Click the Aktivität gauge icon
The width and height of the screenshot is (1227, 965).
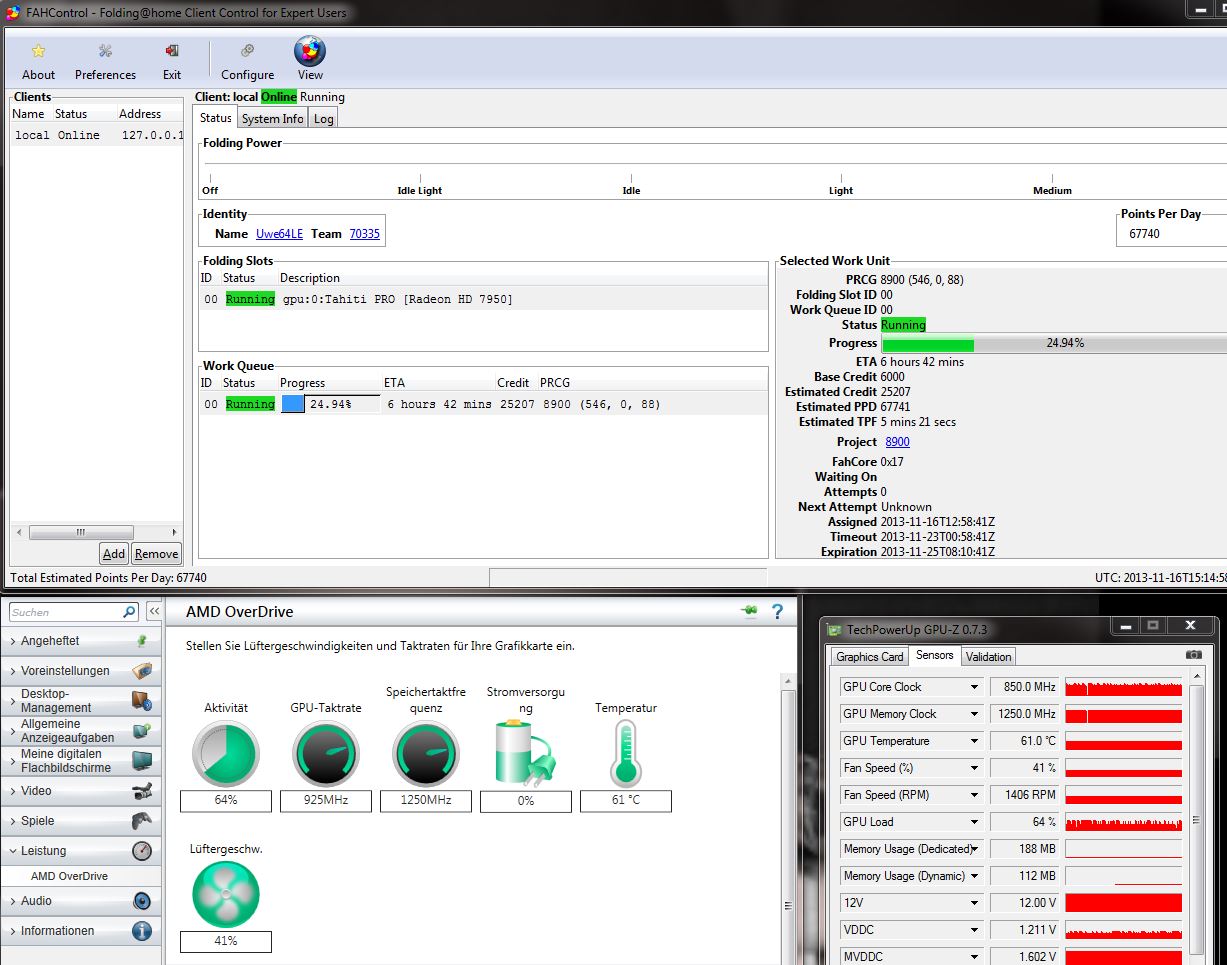pyautogui.click(x=225, y=753)
